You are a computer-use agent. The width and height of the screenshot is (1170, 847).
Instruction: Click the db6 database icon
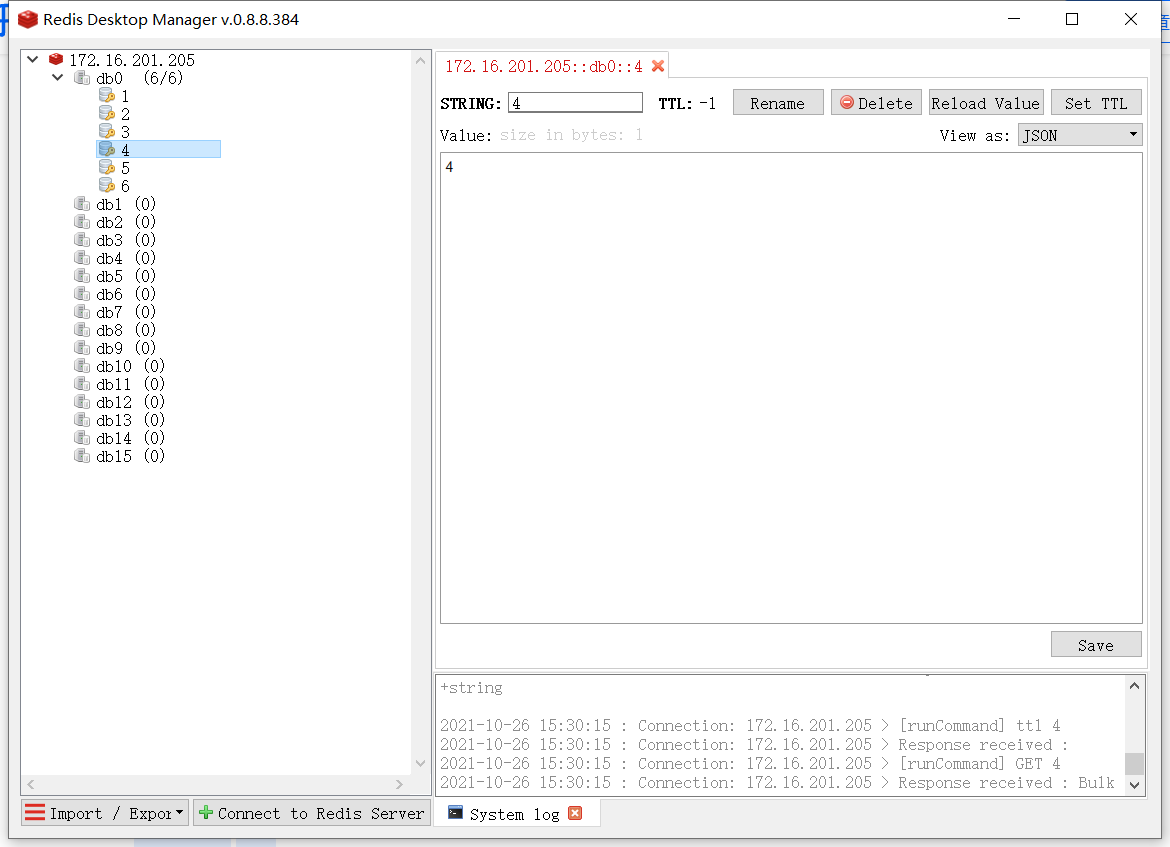pos(82,293)
